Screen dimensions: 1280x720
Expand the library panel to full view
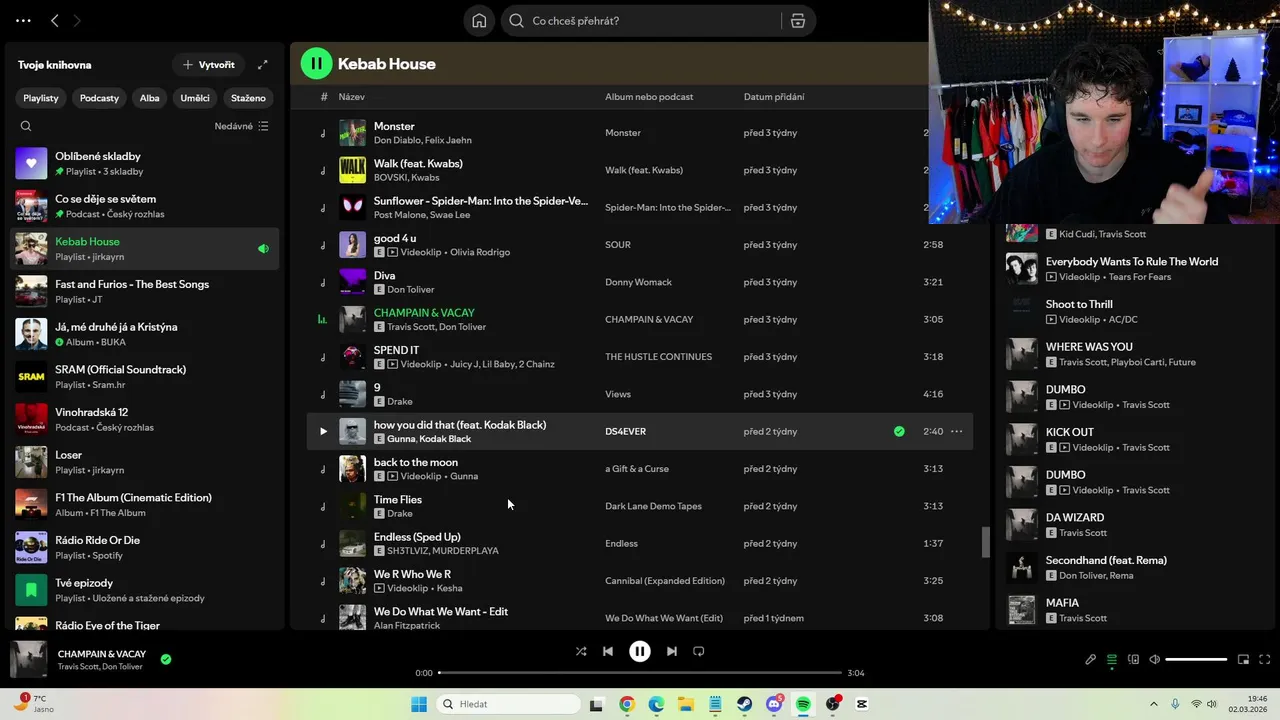point(263,65)
